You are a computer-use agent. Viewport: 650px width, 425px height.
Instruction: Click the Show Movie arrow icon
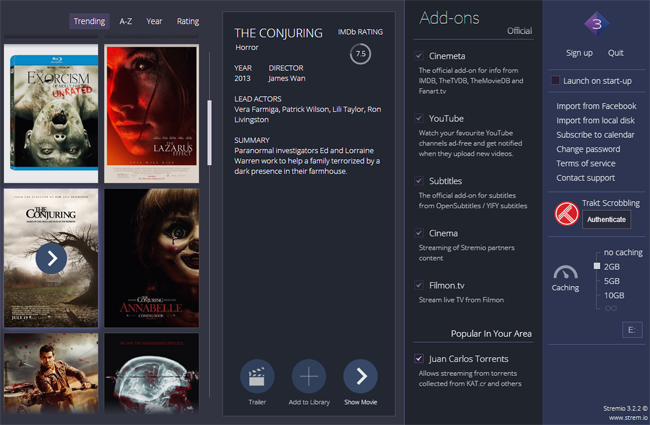click(x=360, y=376)
